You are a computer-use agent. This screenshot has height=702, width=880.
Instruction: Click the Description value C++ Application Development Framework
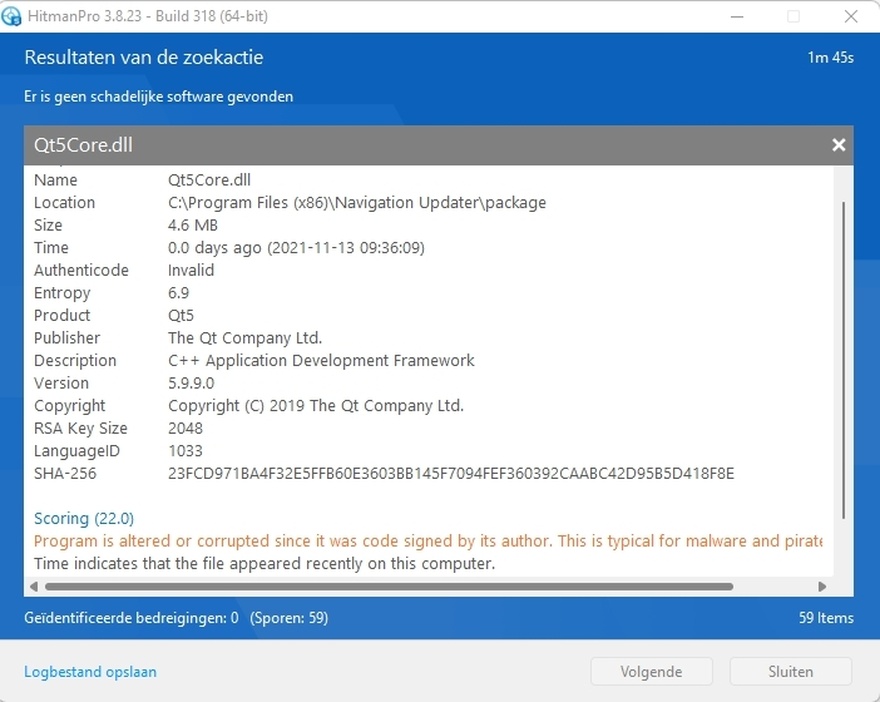(x=321, y=361)
